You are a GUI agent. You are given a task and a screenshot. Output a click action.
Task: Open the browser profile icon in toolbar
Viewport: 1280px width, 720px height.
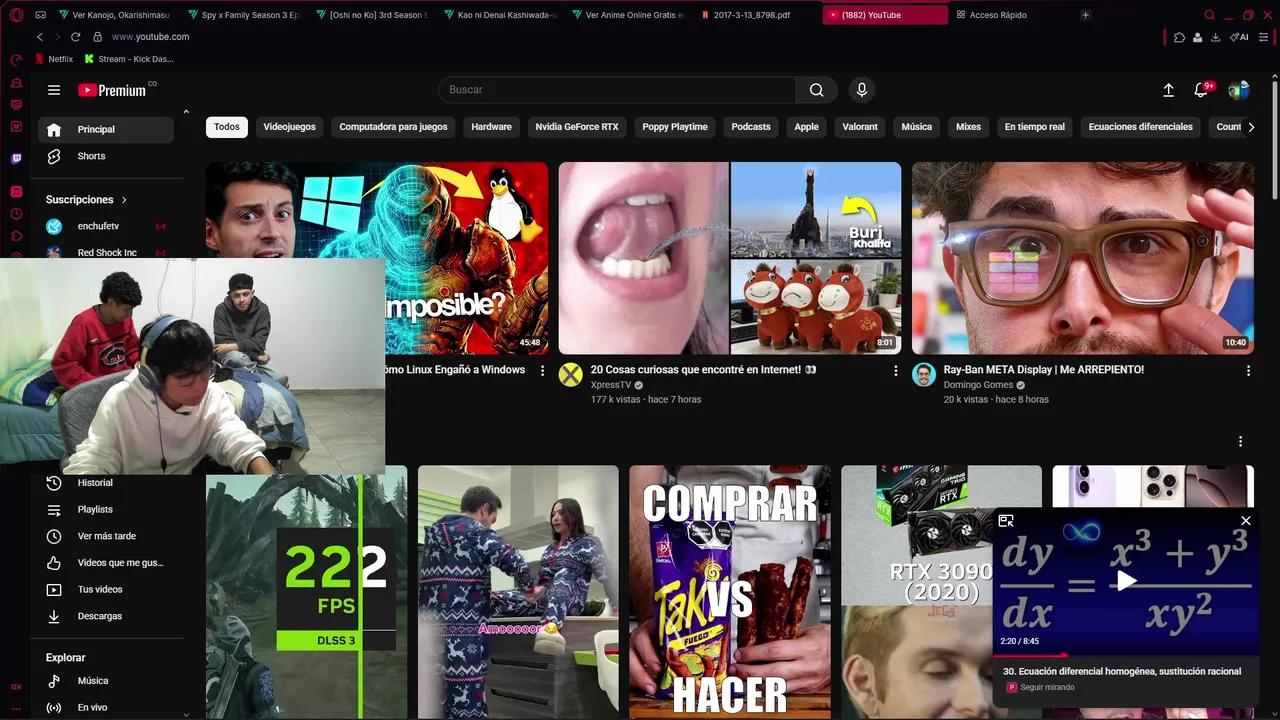(x=1197, y=37)
